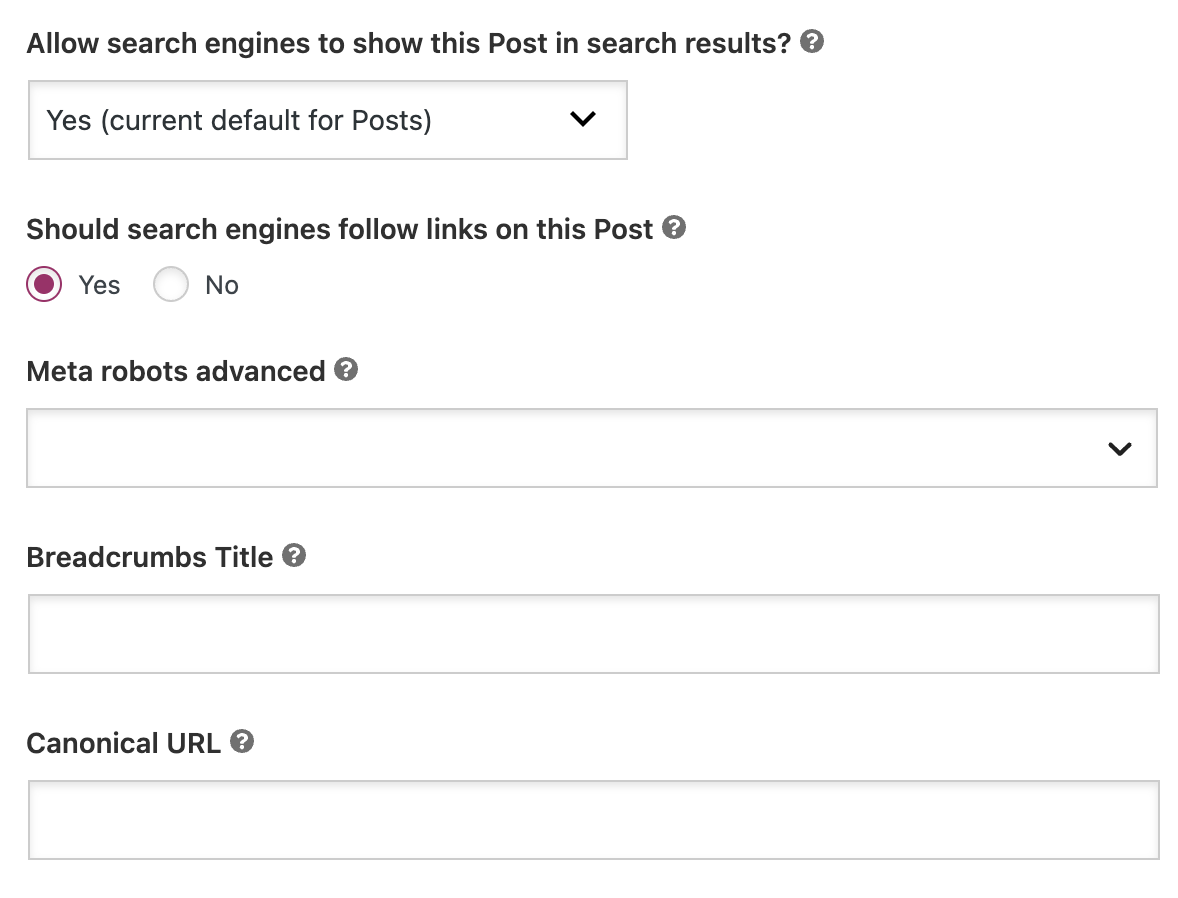Click the "Breadcrumbs Title" label

tap(150, 557)
